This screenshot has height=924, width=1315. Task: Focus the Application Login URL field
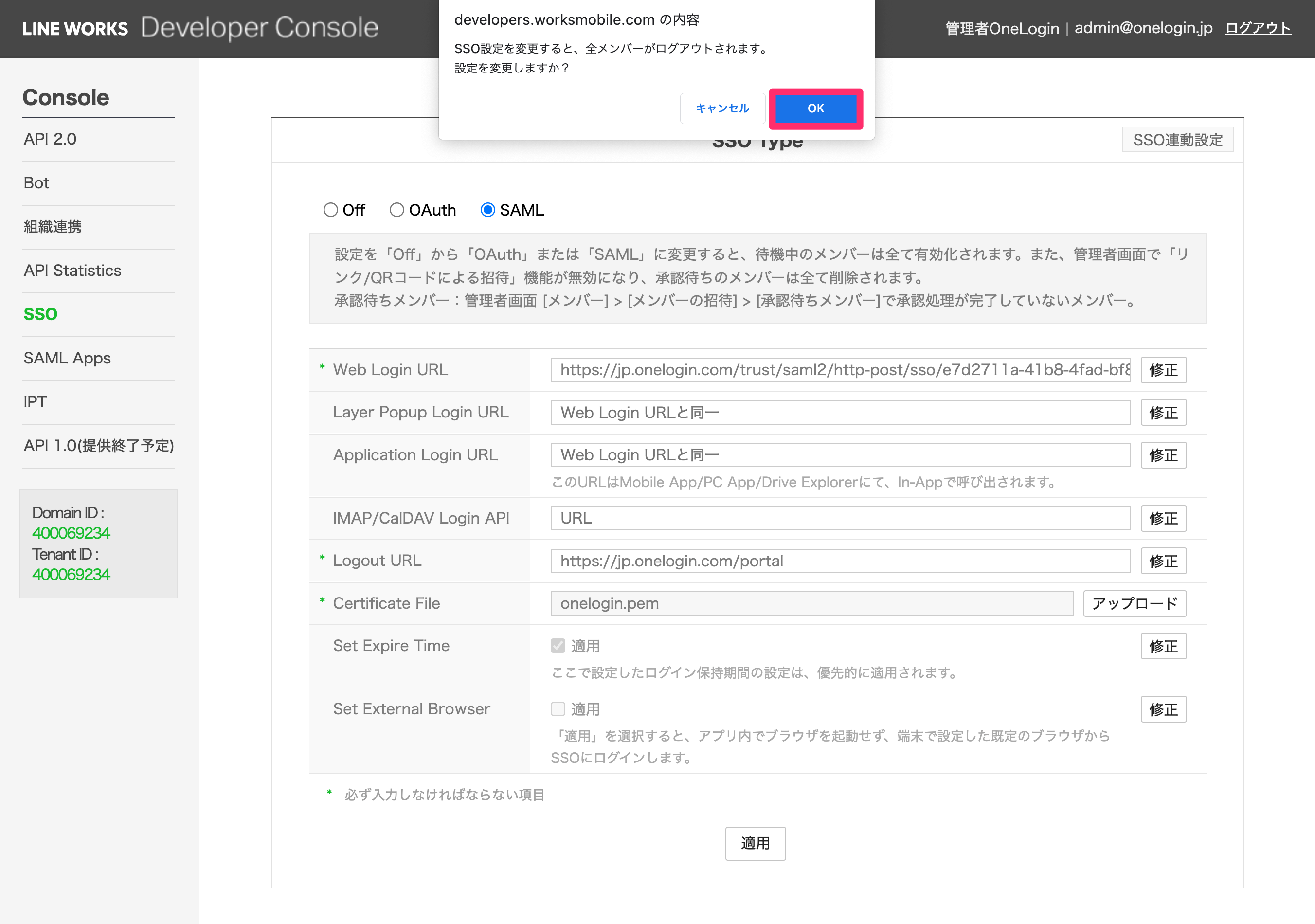coord(840,455)
